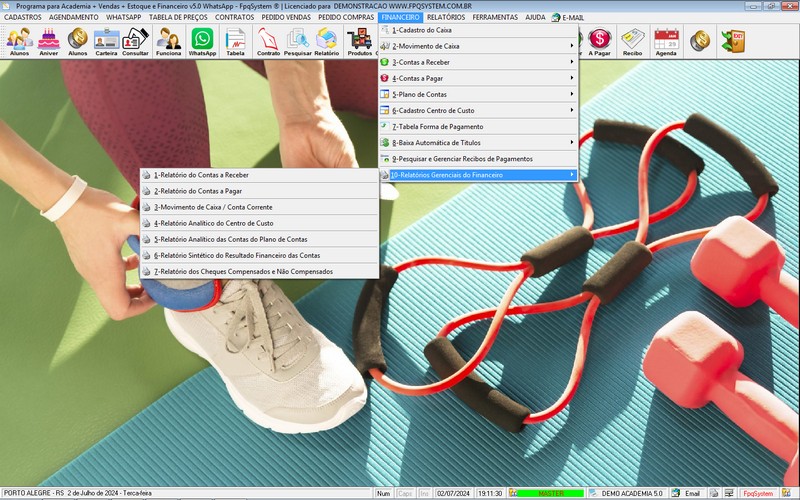Image resolution: width=800 pixels, height=500 pixels.
Task: Open the RELATÓRIOS menu
Action: (x=446, y=17)
